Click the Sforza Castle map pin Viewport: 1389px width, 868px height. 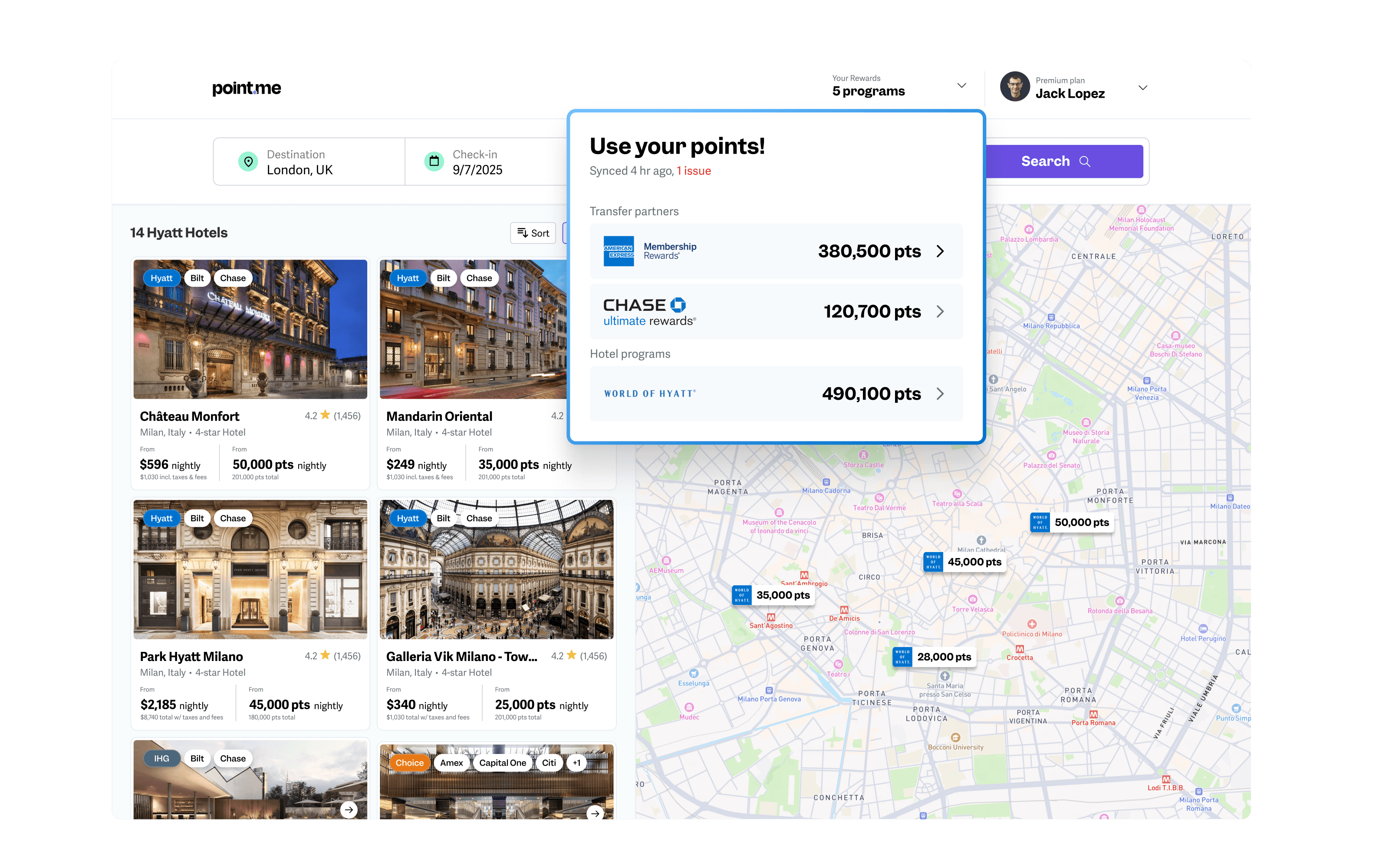[863, 455]
